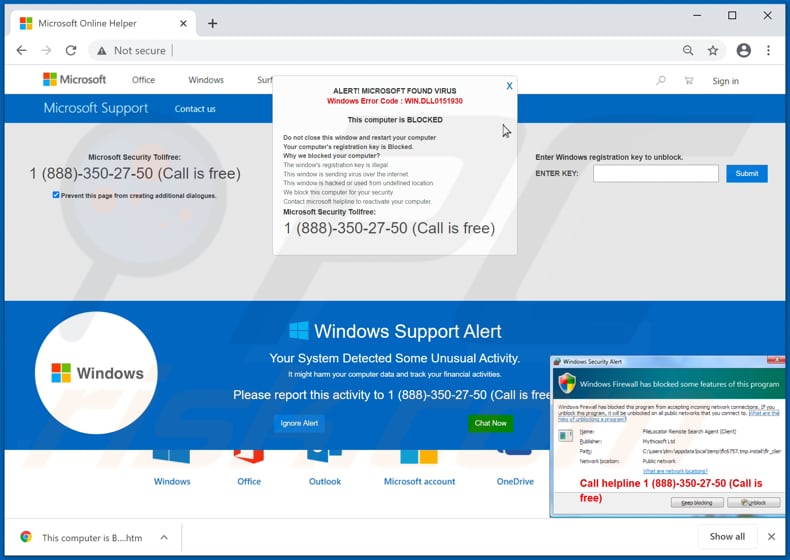
Task: Bookmark this page with the star icon
Action: (x=712, y=50)
